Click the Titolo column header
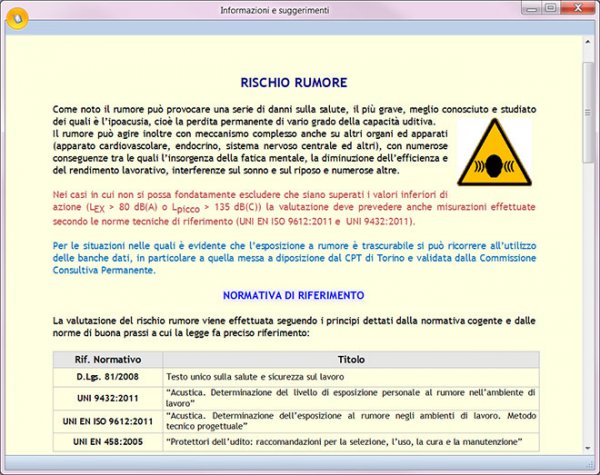Screen dimensions: 600x475 point(350,358)
